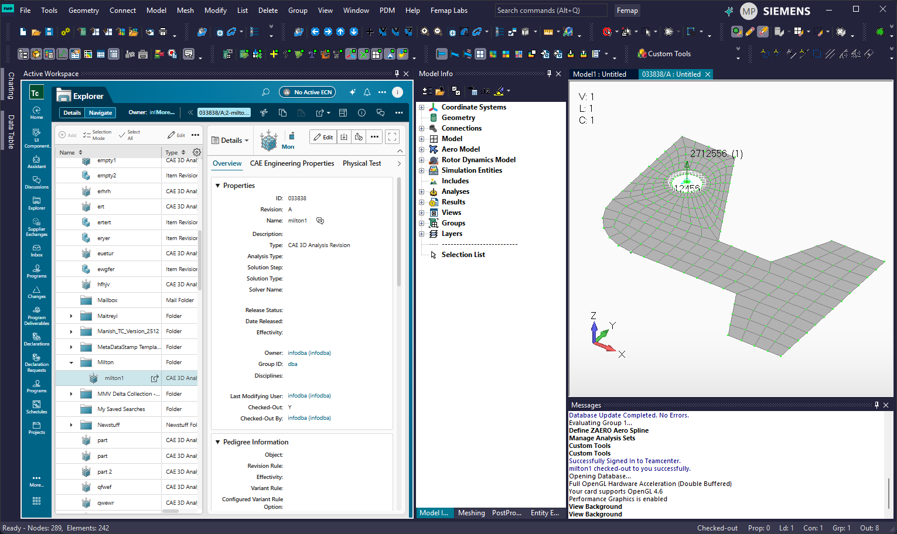Expand the Maitreyi folder
The width and height of the screenshot is (897, 534).
click(72, 316)
